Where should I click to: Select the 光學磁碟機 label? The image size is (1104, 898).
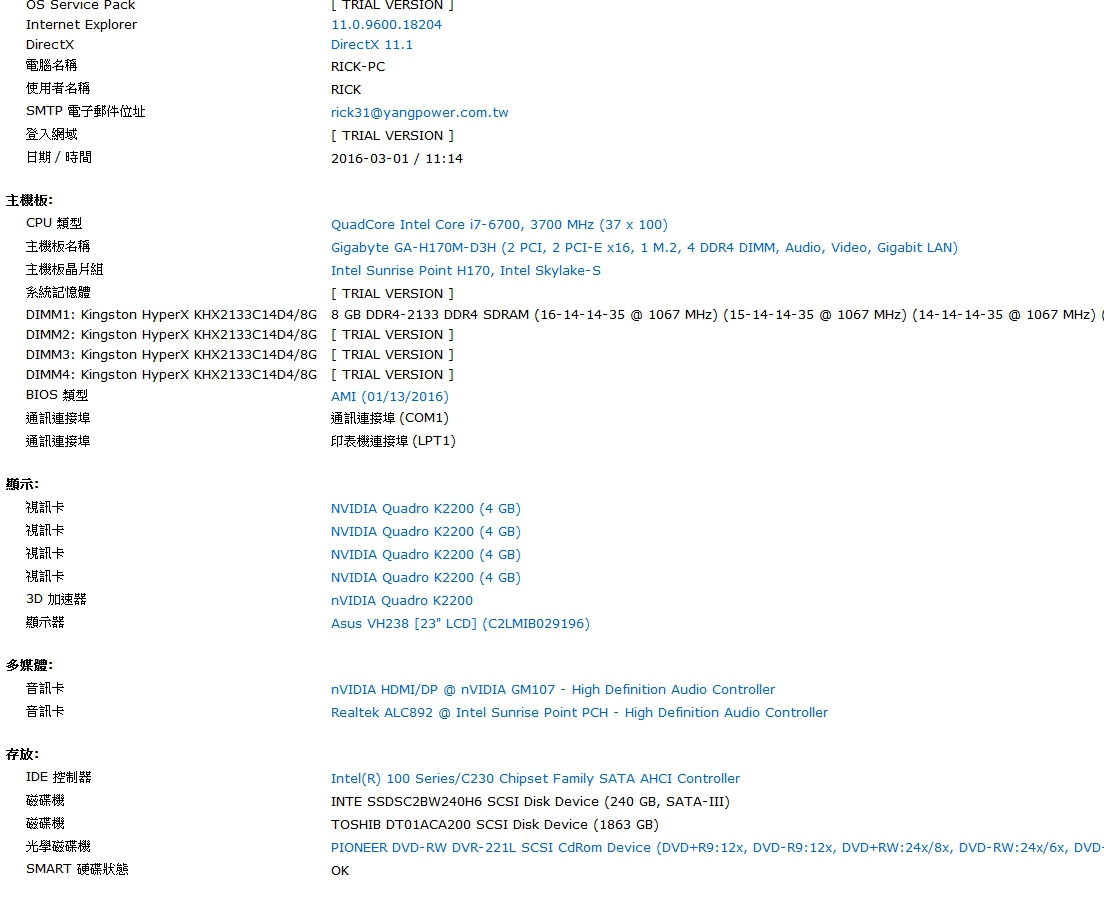pyautogui.click(x=58, y=846)
